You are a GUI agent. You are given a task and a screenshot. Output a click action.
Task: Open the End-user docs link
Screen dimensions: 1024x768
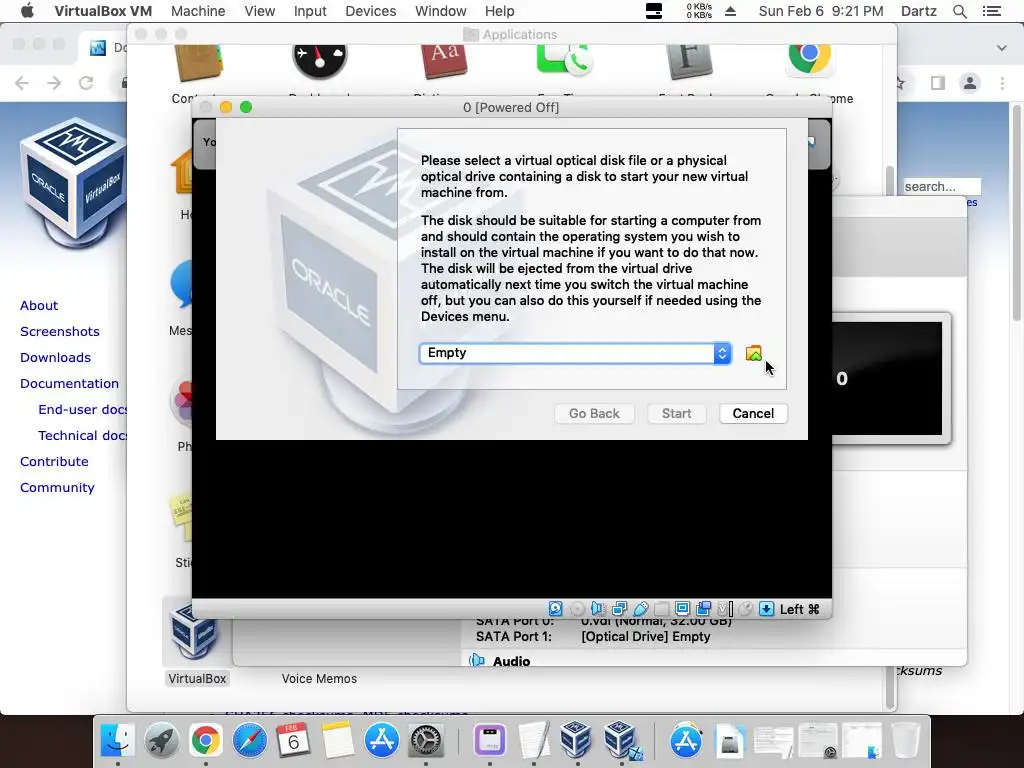82,409
